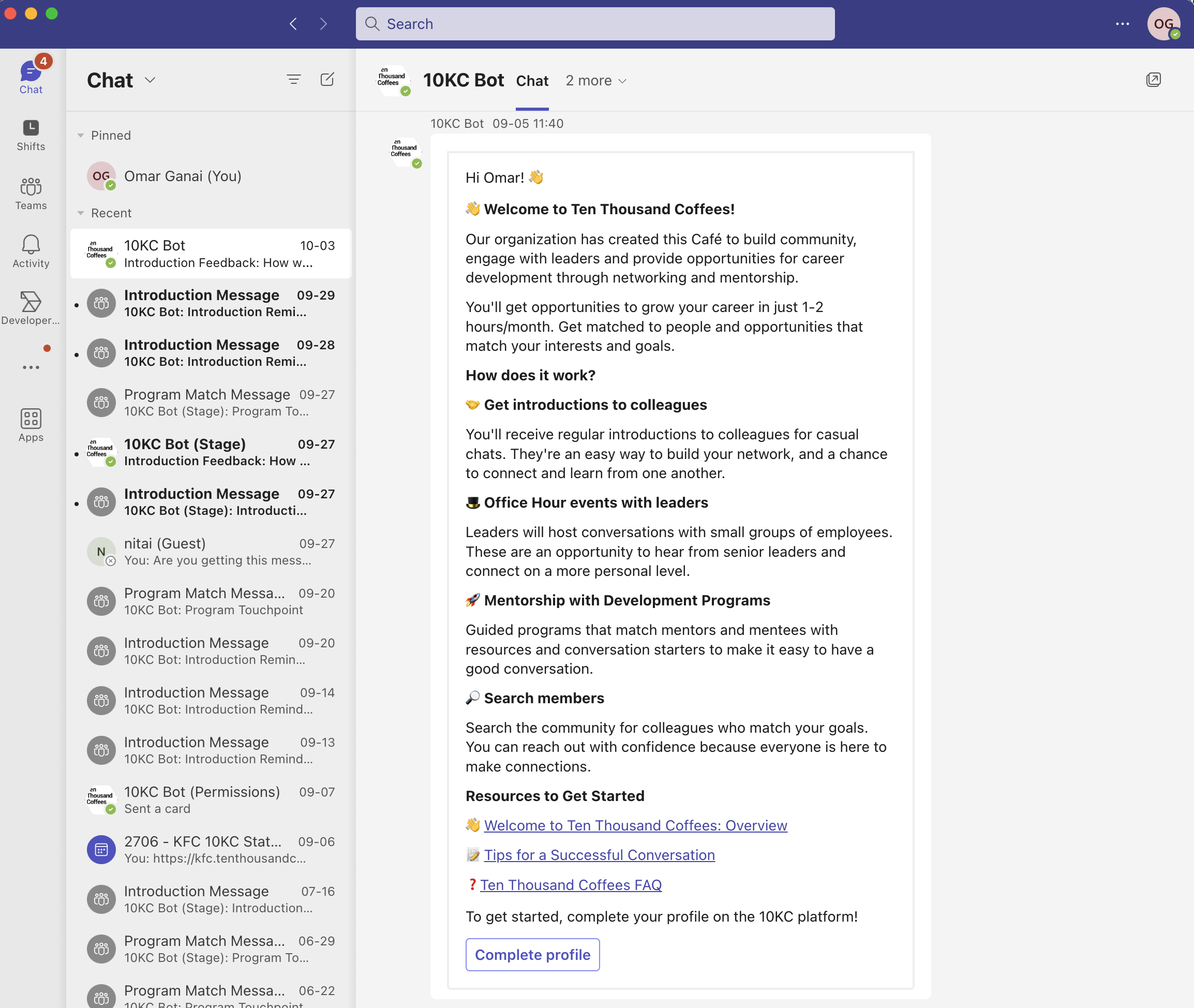Screen dimensions: 1194x1008
Task: Go back with the left arrow
Action: pos(294,24)
